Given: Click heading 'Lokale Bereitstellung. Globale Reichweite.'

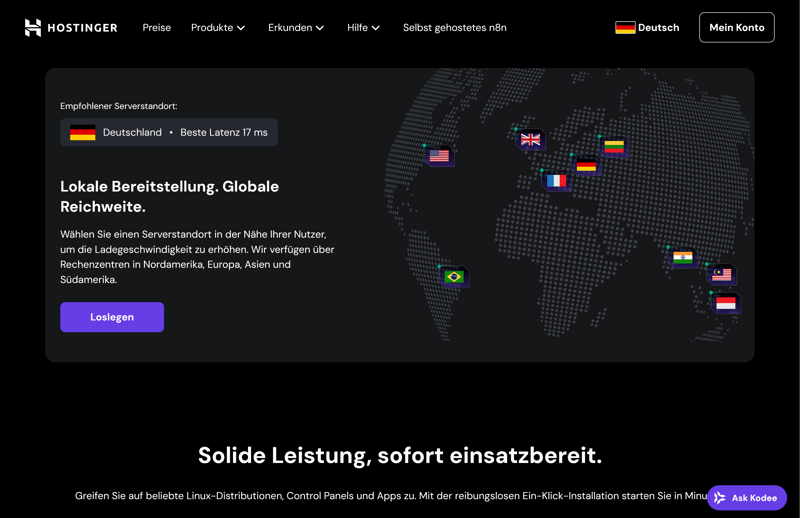Looking at the screenshot, I should [x=169, y=196].
